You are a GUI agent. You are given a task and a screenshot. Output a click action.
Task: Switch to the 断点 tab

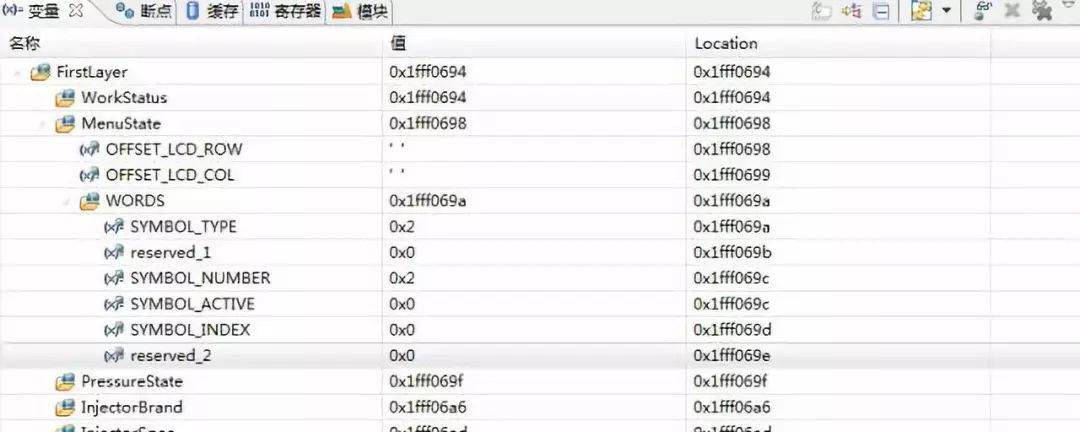click(145, 11)
